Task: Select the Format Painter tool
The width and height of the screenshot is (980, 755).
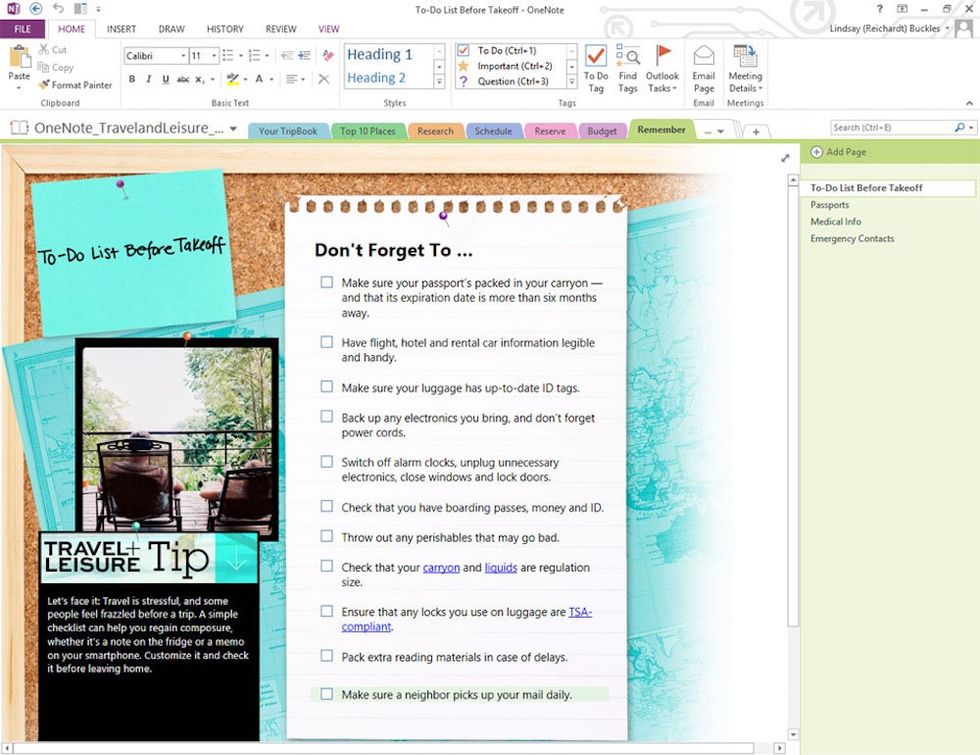Action: pos(75,85)
